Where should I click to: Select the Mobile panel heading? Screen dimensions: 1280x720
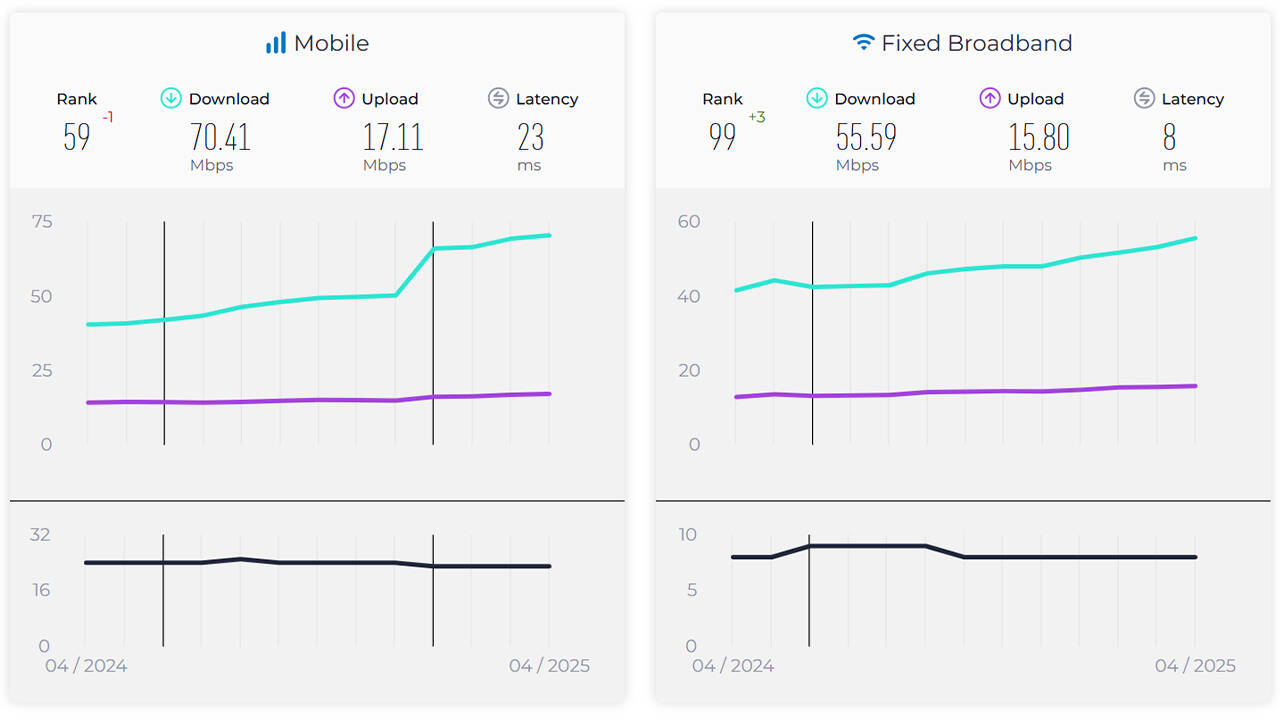click(331, 43)
